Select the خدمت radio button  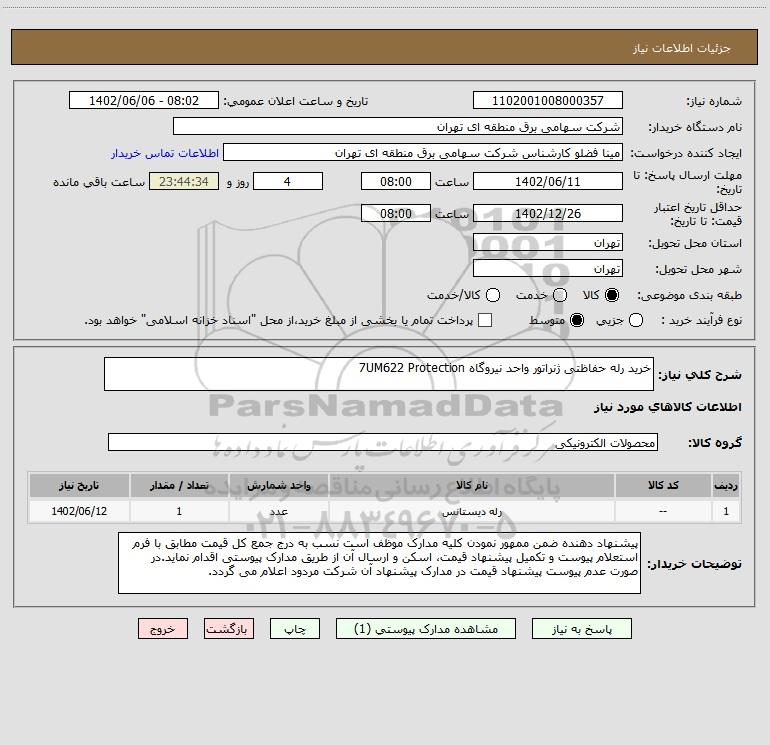click(x=560, y=295)
